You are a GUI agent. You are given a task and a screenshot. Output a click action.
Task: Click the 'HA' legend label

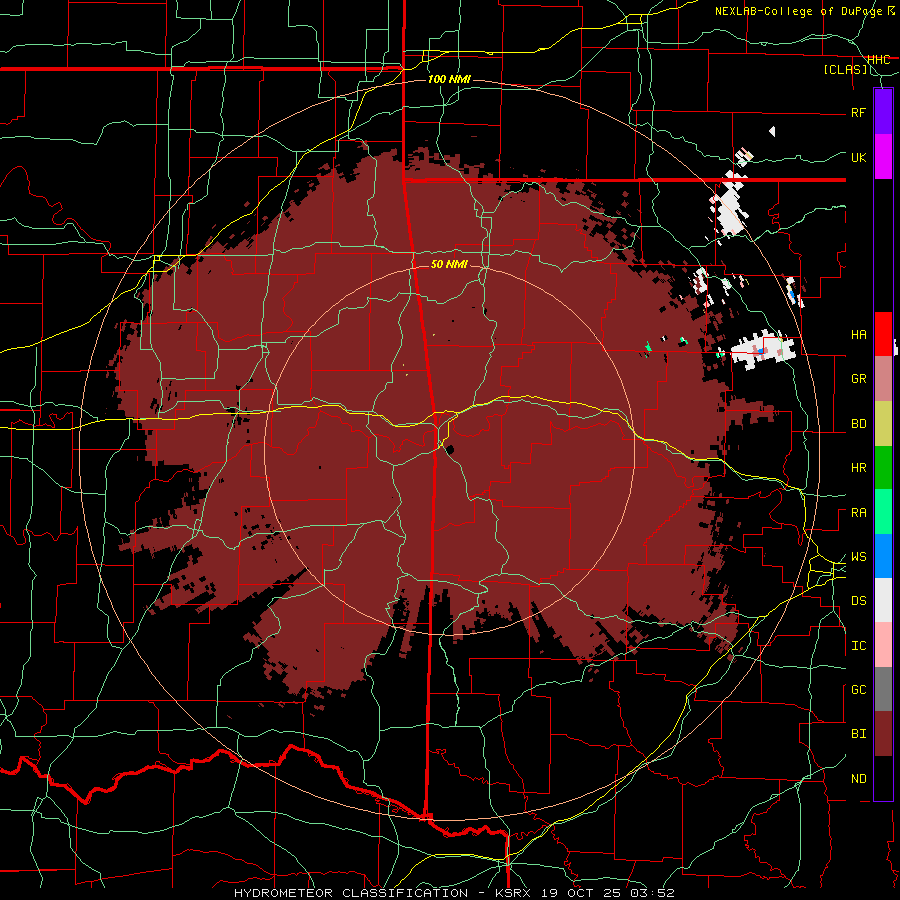click(858, 334)
